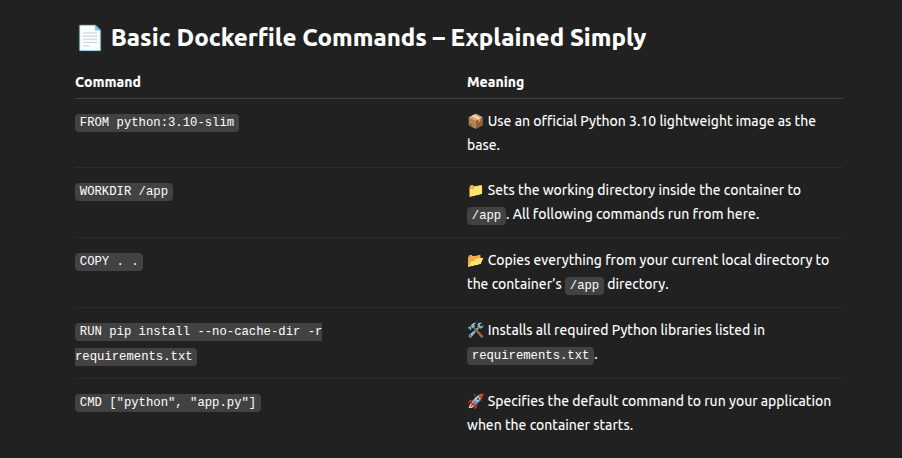Click the document page icon beside the title
The image size is (902, 458).
tap(90, 38)
